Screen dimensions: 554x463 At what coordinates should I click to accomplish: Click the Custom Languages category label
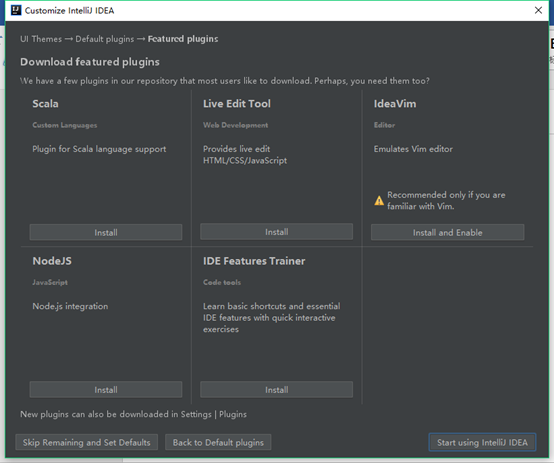coord(65,125)
